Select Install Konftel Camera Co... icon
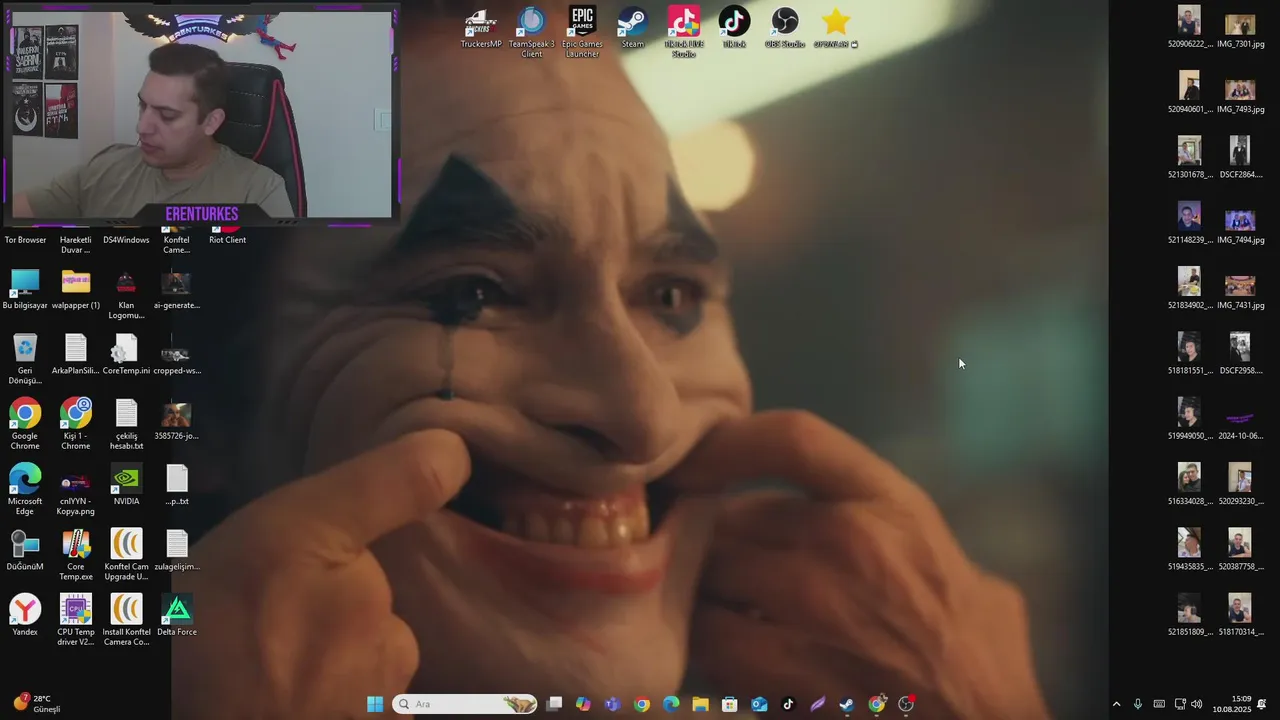 coord(126,620)
